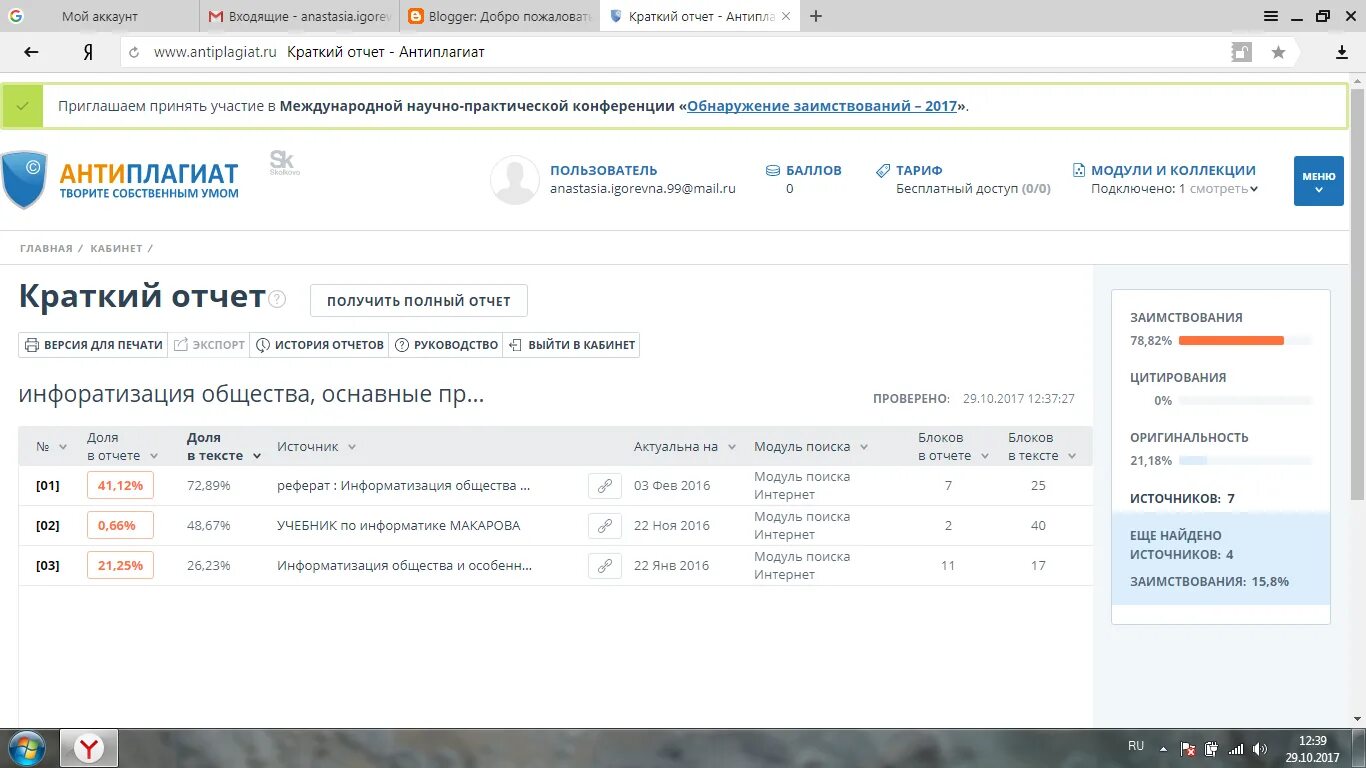Open source УЧЕБНИК по информатике МАКАРОВА
Viewport: 1366px width, 768px height.
pyautogui.click(x=398, y=525)
